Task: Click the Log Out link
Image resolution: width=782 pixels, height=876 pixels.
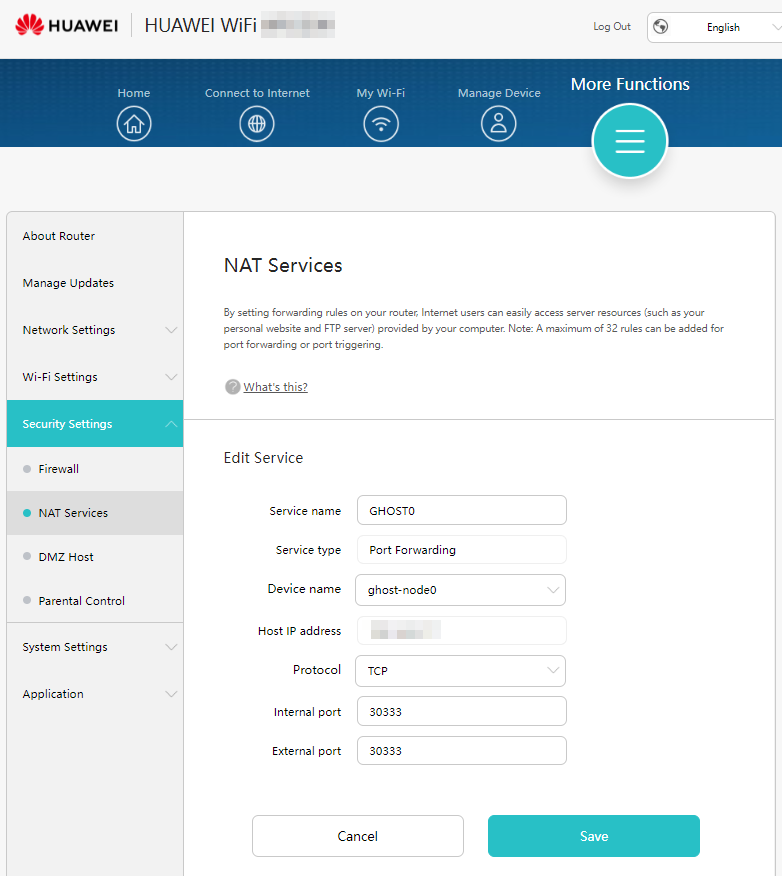Action: (x=612, y=27)
